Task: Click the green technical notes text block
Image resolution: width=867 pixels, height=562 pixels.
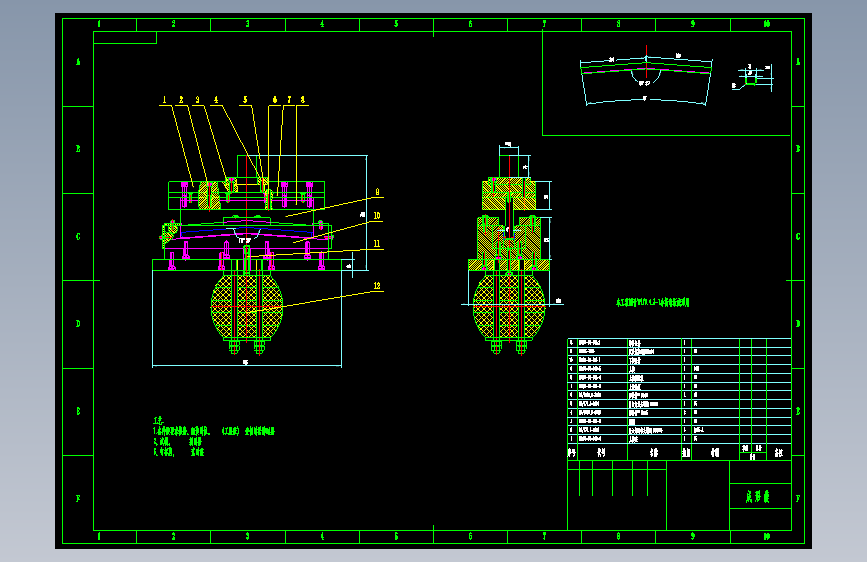Action: click(213, 436)
